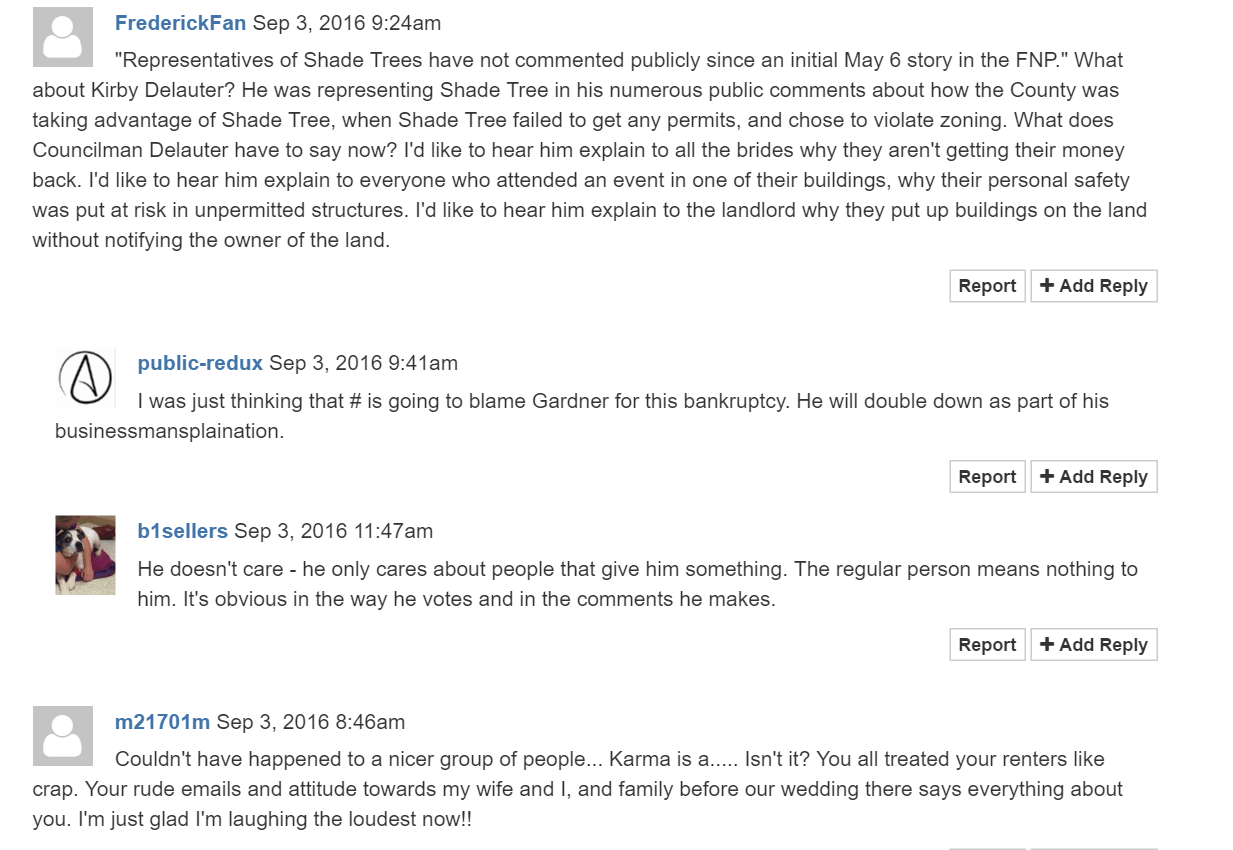Screen dimensions: 1233x850
Task: Click the comment text starting "Couldn't have happened"
Action: pos(577,789)
